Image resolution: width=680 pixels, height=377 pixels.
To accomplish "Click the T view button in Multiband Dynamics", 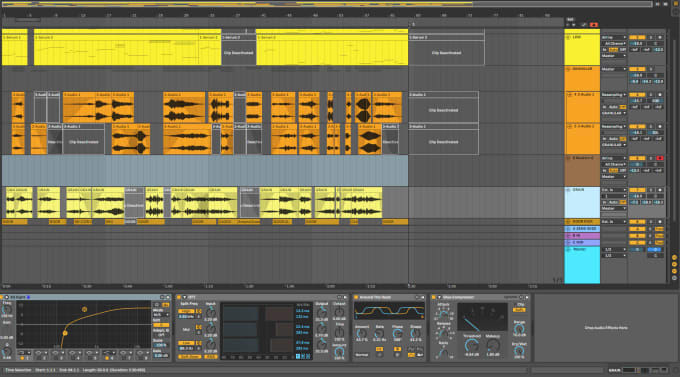I will tap(298, 356).
